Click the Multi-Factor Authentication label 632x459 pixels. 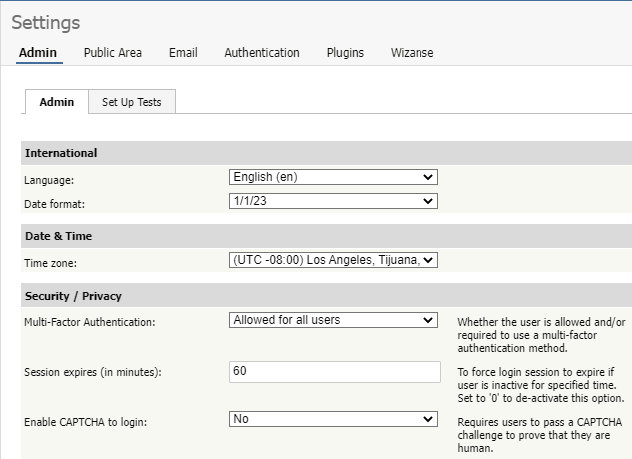point(89,322)
